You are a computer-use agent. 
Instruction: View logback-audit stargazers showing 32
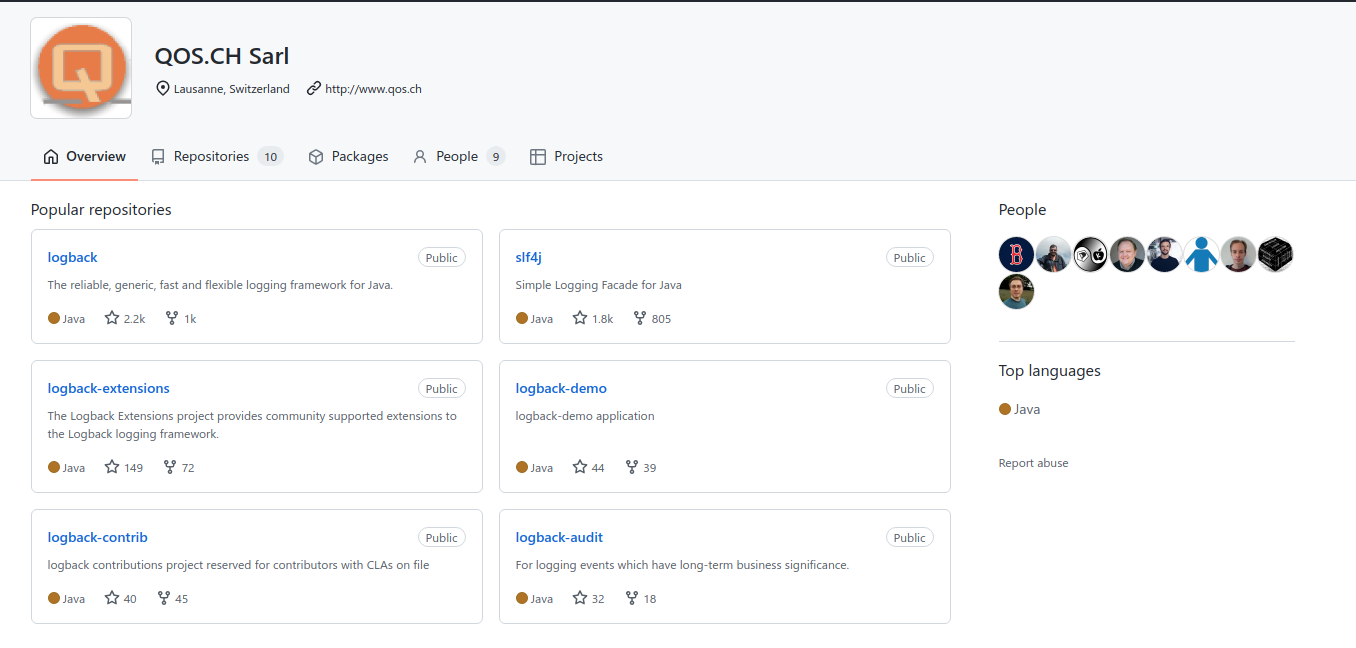coord(588,598)
